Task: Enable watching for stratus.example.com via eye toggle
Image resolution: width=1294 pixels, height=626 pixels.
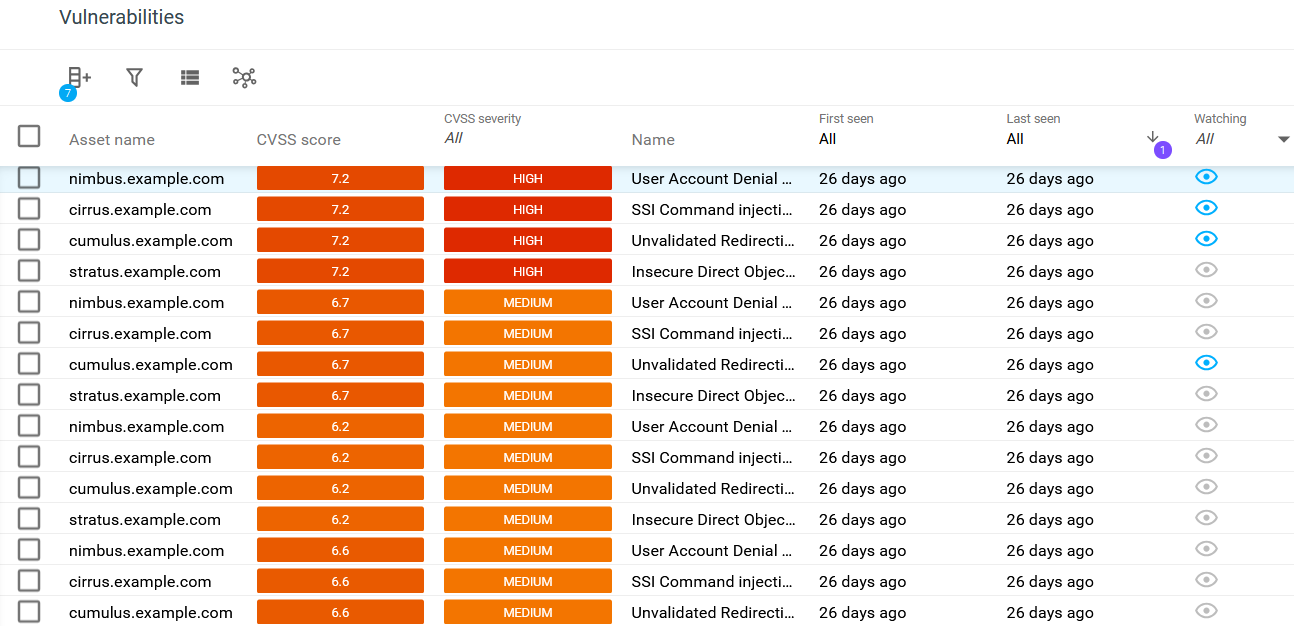Action: coord(1206,270)
